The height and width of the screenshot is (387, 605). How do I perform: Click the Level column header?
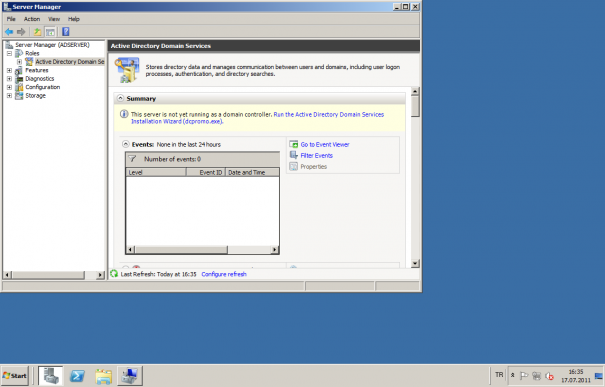pyautogui.click(x=156, y=172)
